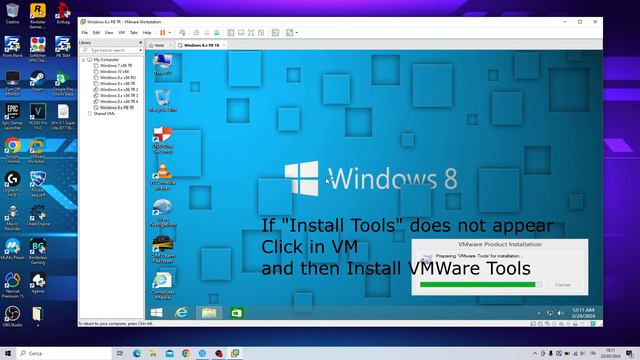The height and width of the screenshot is (360, 640).
Task: Click OBS Studio desktop icon
Action: pos(12,316)
